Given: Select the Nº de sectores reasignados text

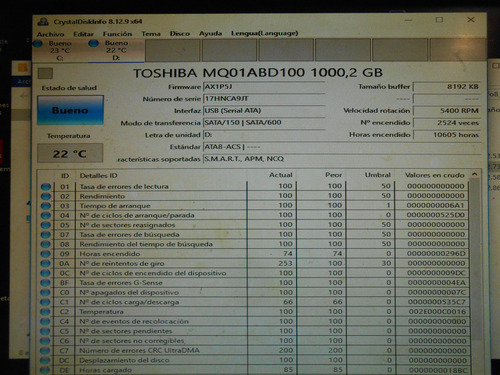Looking at the screenshot, I should coord(127,225).
